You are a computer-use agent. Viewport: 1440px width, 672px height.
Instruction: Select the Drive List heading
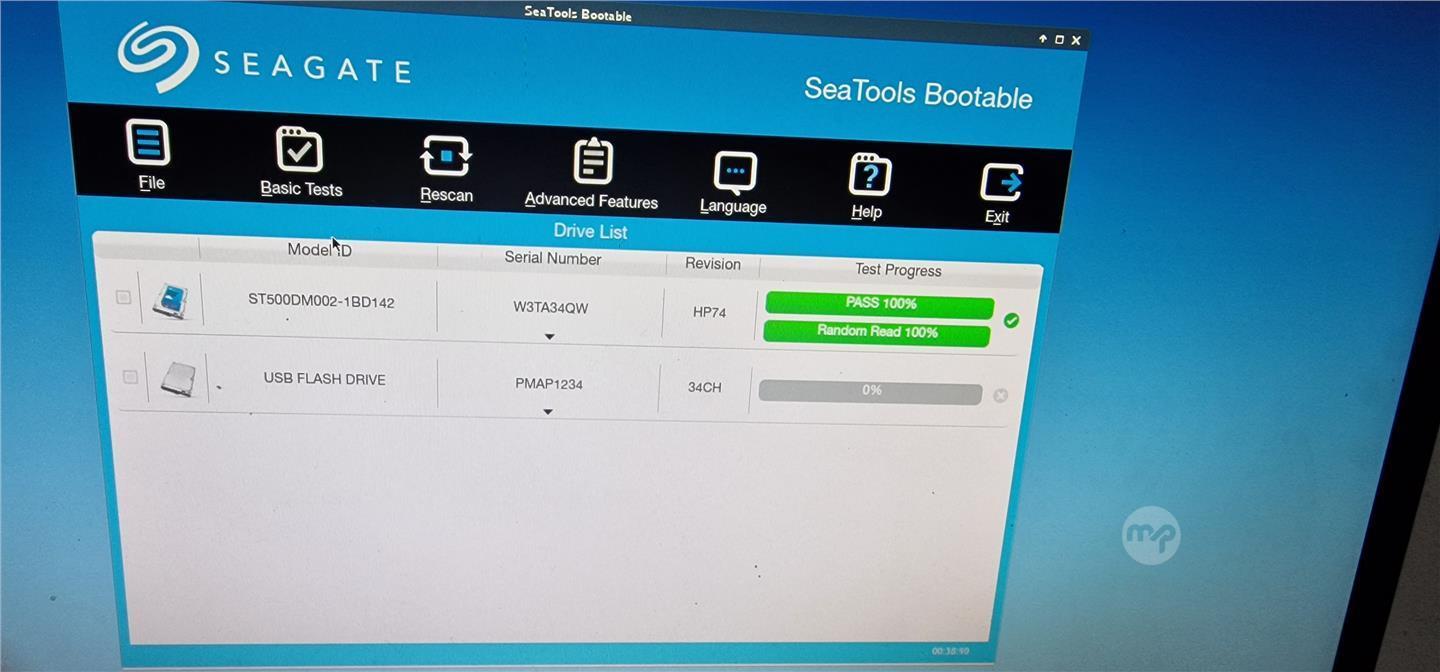click(590, 231)
